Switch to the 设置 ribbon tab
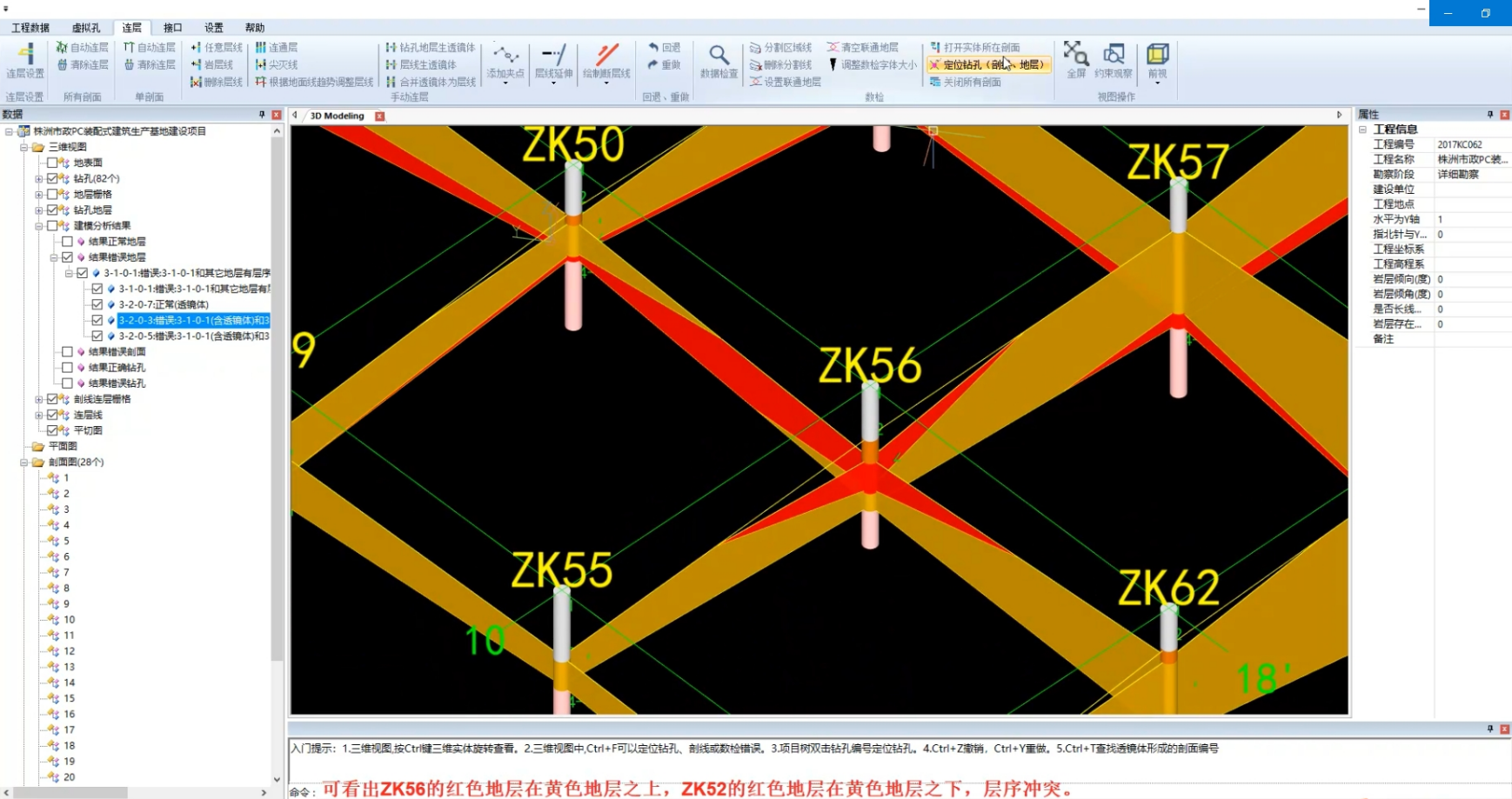Screen dimensions: 1512x799 tap(213, 28)
